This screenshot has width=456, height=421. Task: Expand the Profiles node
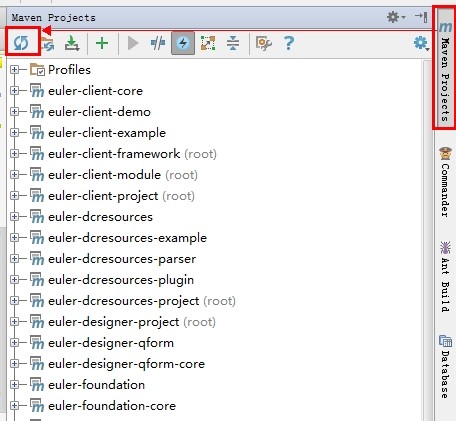(x=14, y=70)
